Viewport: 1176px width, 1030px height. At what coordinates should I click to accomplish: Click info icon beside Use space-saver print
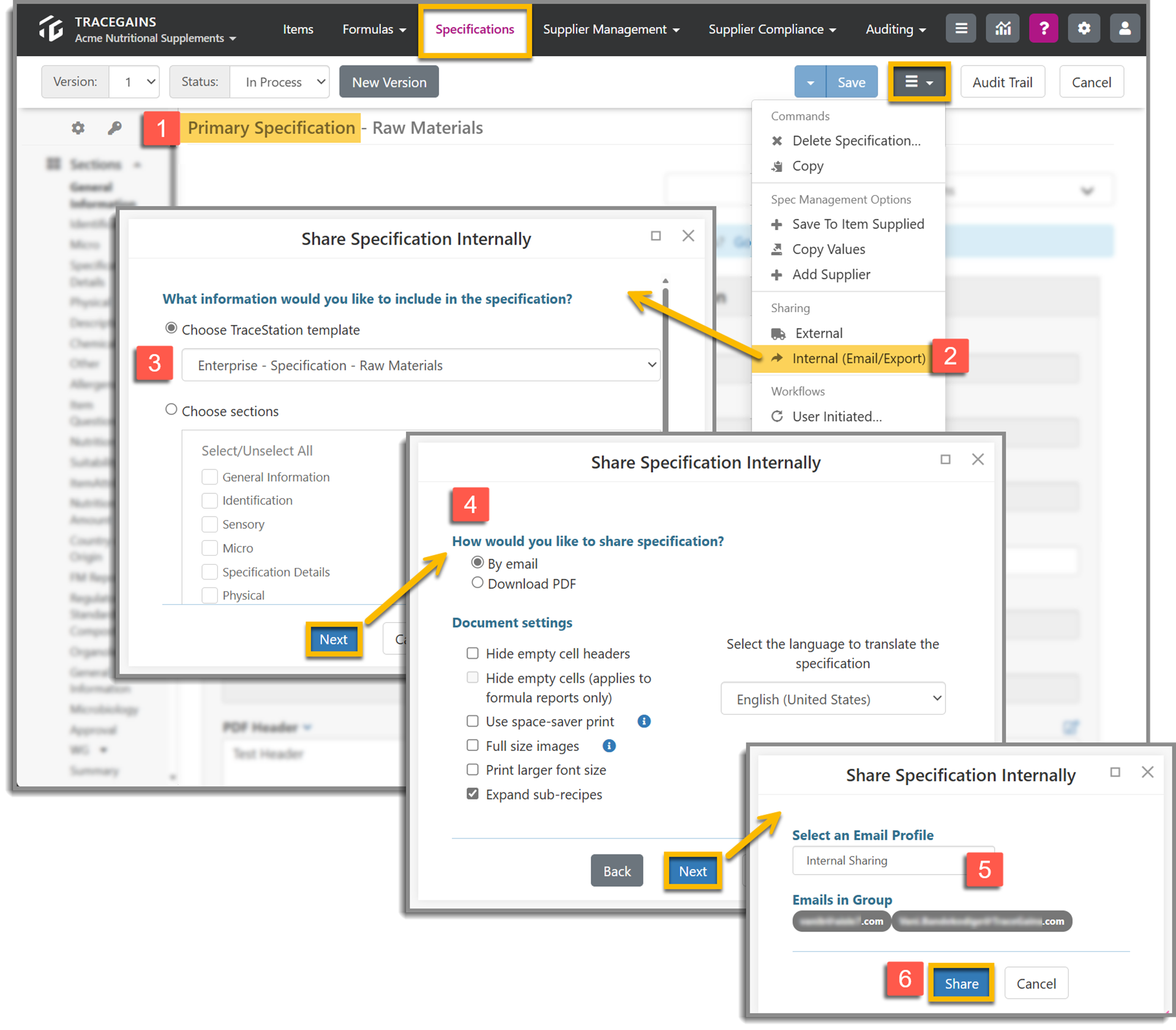[644, 722]
